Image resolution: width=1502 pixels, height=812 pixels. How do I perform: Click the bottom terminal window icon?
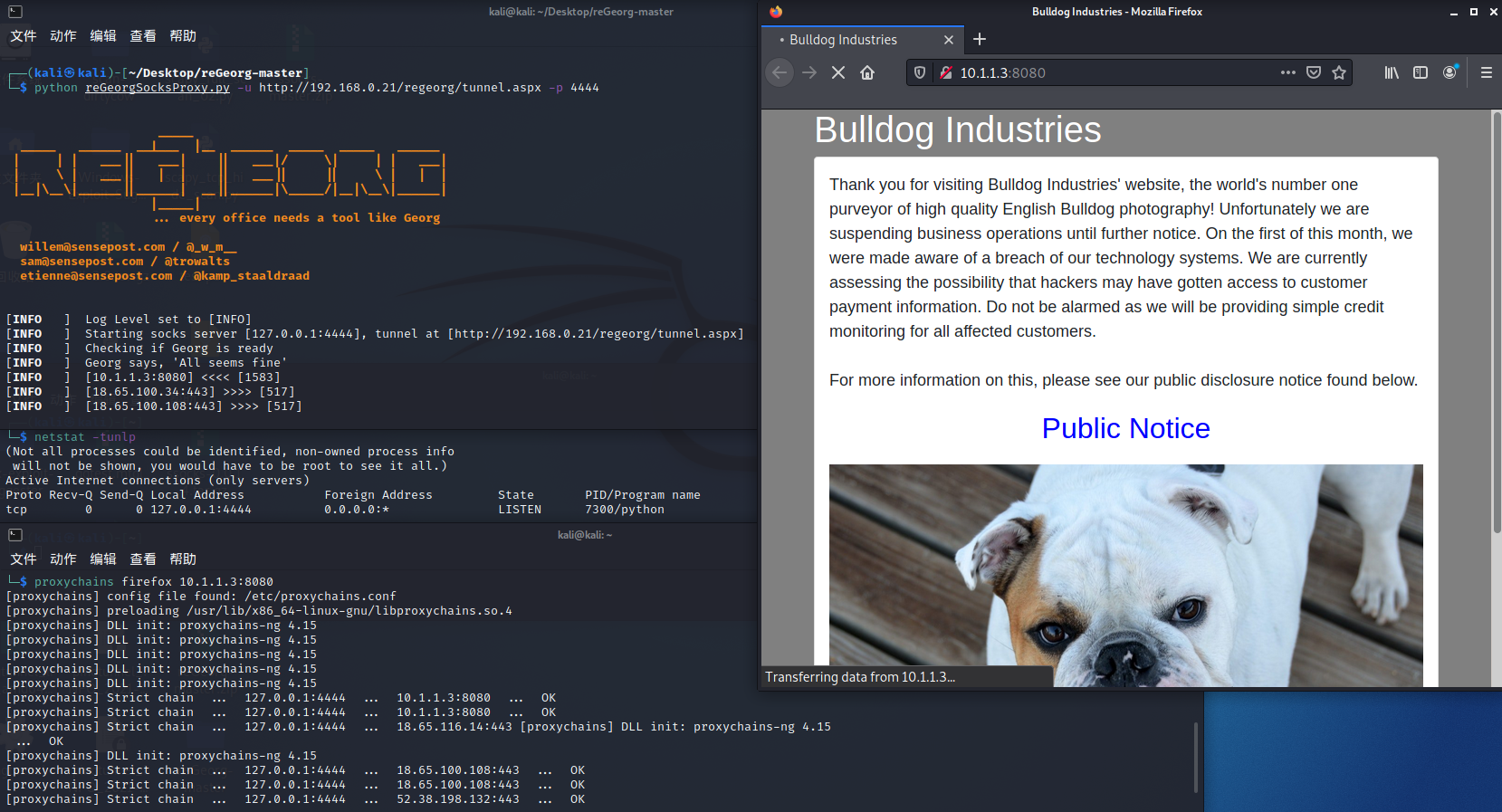point(15,535)
